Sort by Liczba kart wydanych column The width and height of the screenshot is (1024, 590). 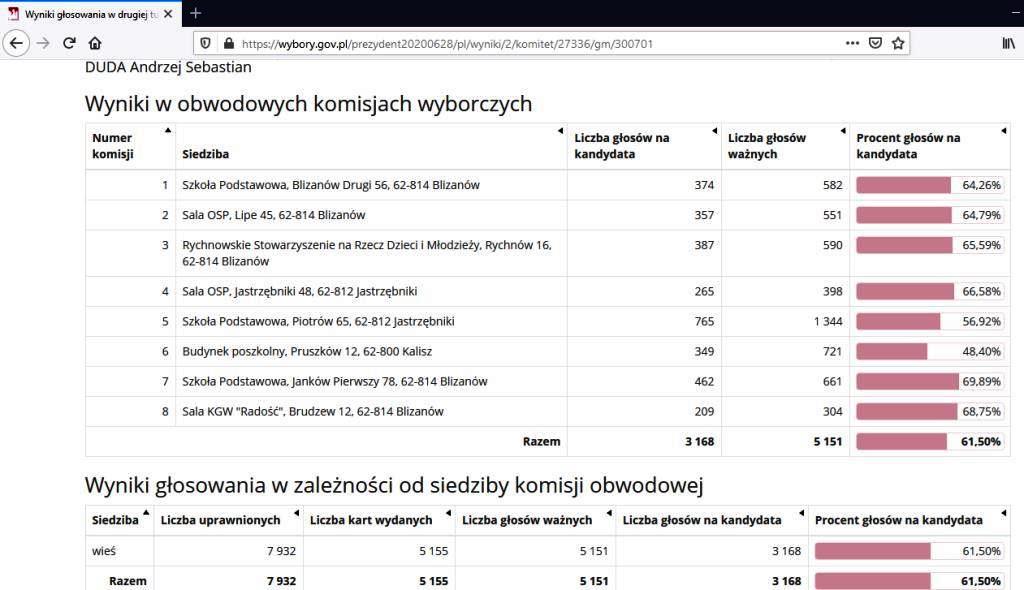point(449,513)
